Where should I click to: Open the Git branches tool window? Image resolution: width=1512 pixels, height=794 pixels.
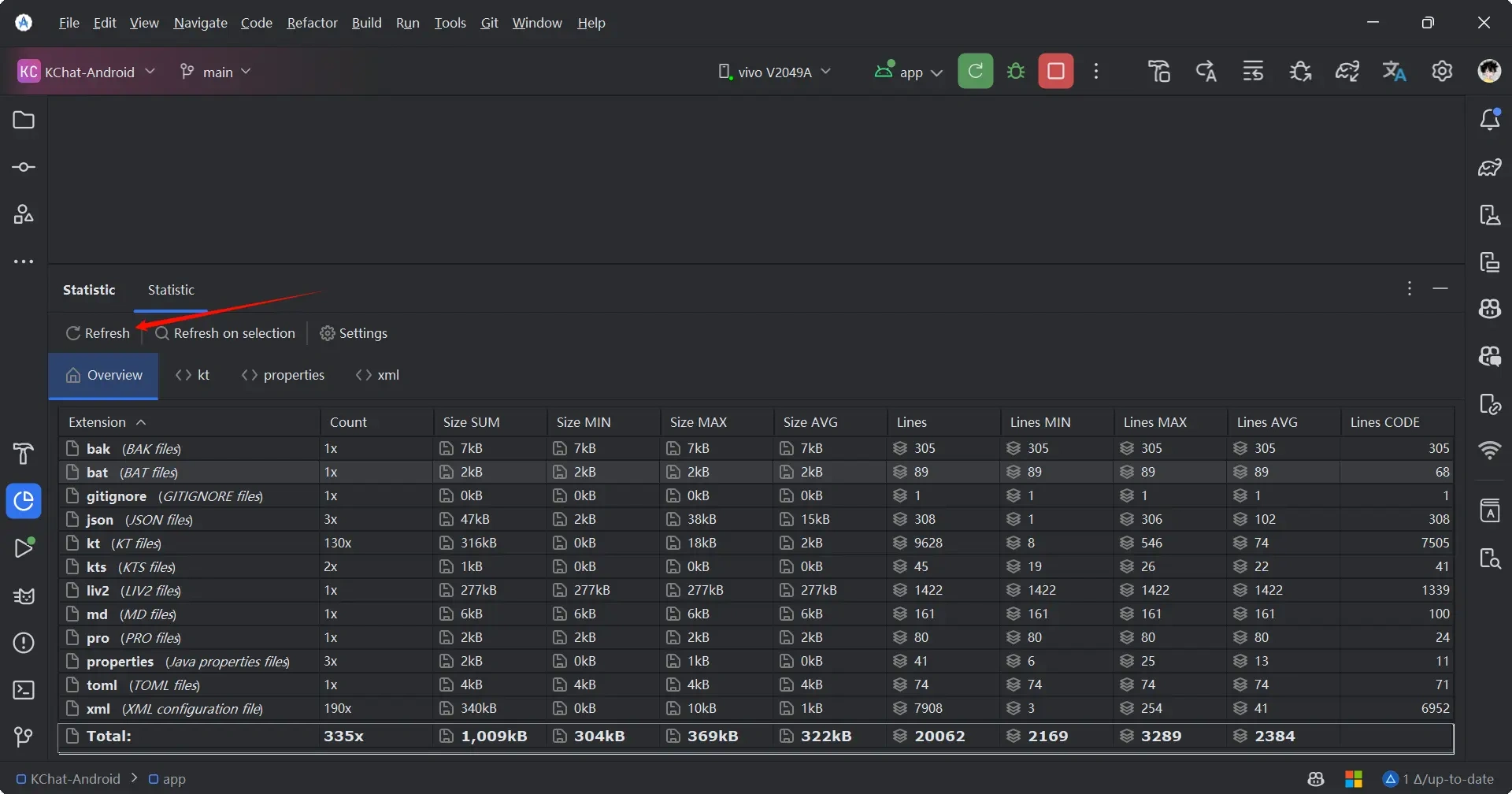click(24, 737)
